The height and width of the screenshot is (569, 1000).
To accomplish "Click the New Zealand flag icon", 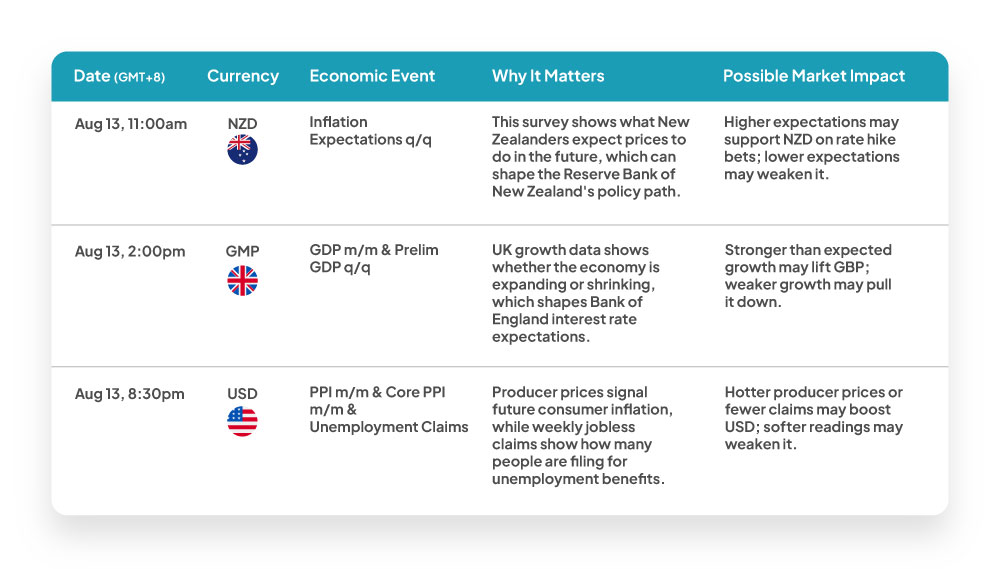I will (x=242, y=150).
